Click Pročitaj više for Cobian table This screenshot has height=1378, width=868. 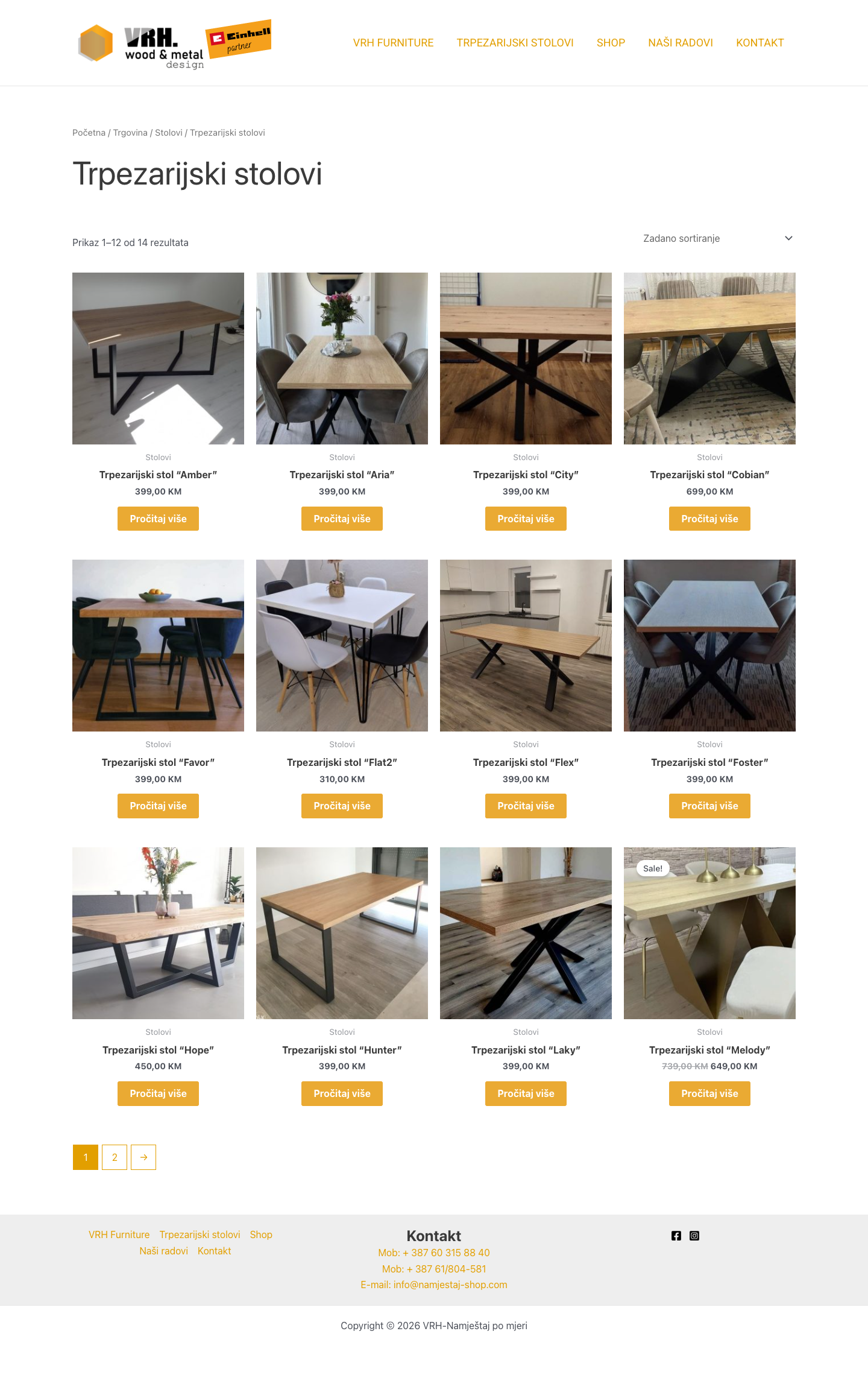(709, 519)
